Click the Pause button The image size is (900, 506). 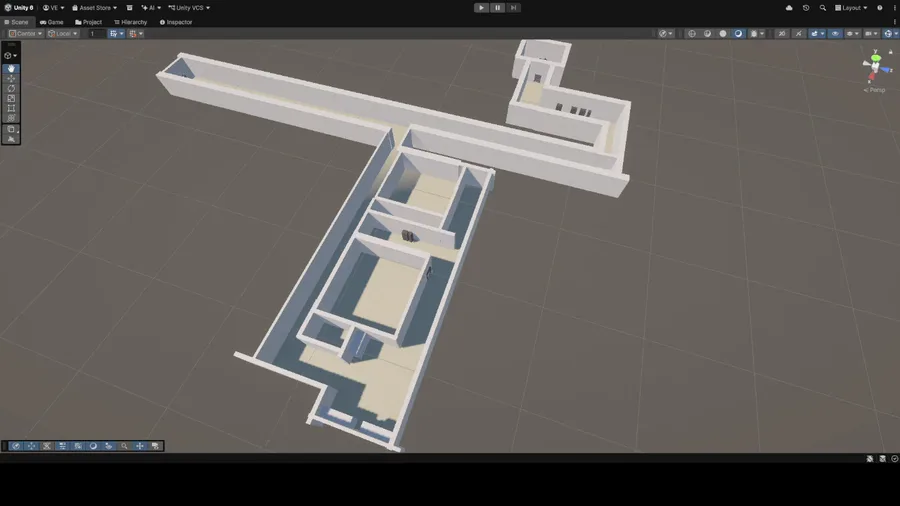[497, 7]
